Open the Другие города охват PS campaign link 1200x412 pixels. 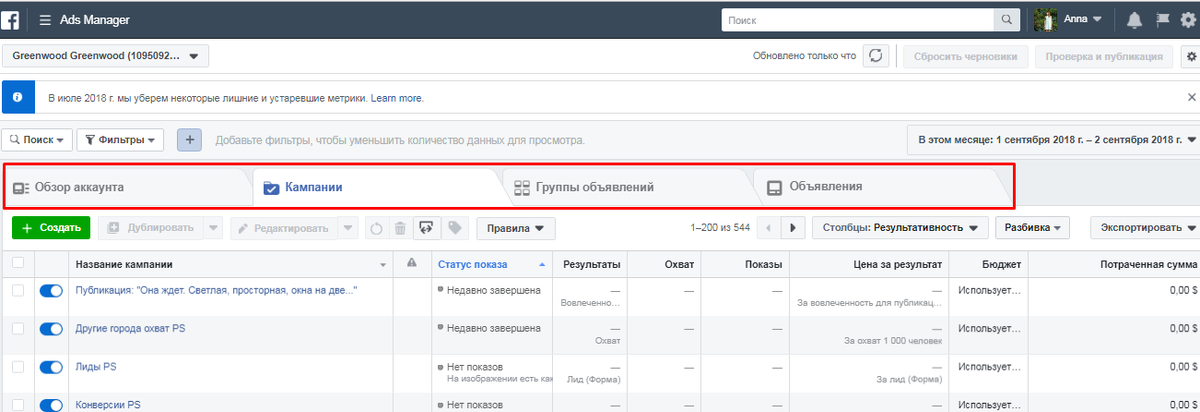(131, 328)
